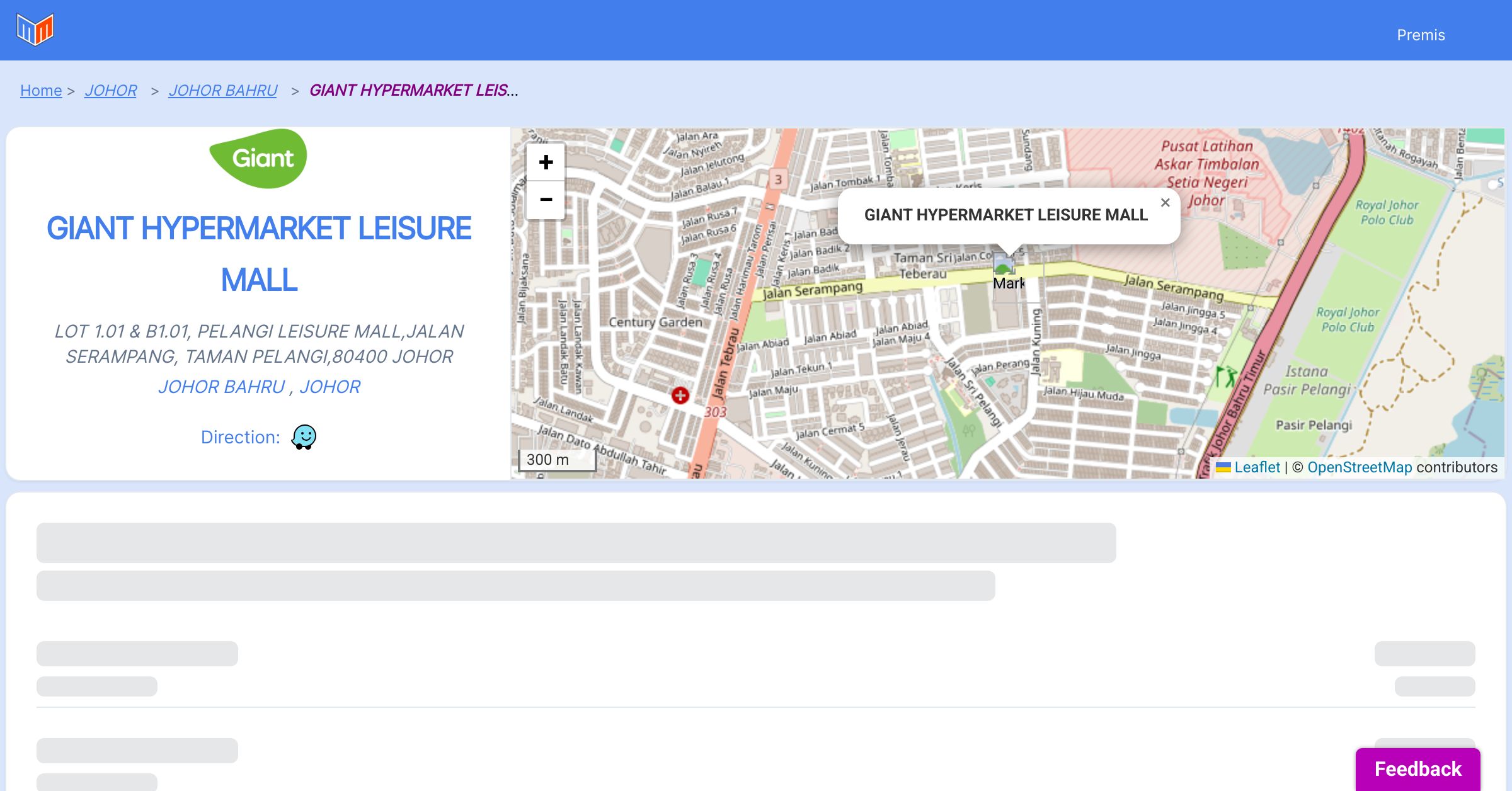
Task: Click the Istana Pasir Pelangi map label
Action: pyautogui.click(x=1307, y=380)
